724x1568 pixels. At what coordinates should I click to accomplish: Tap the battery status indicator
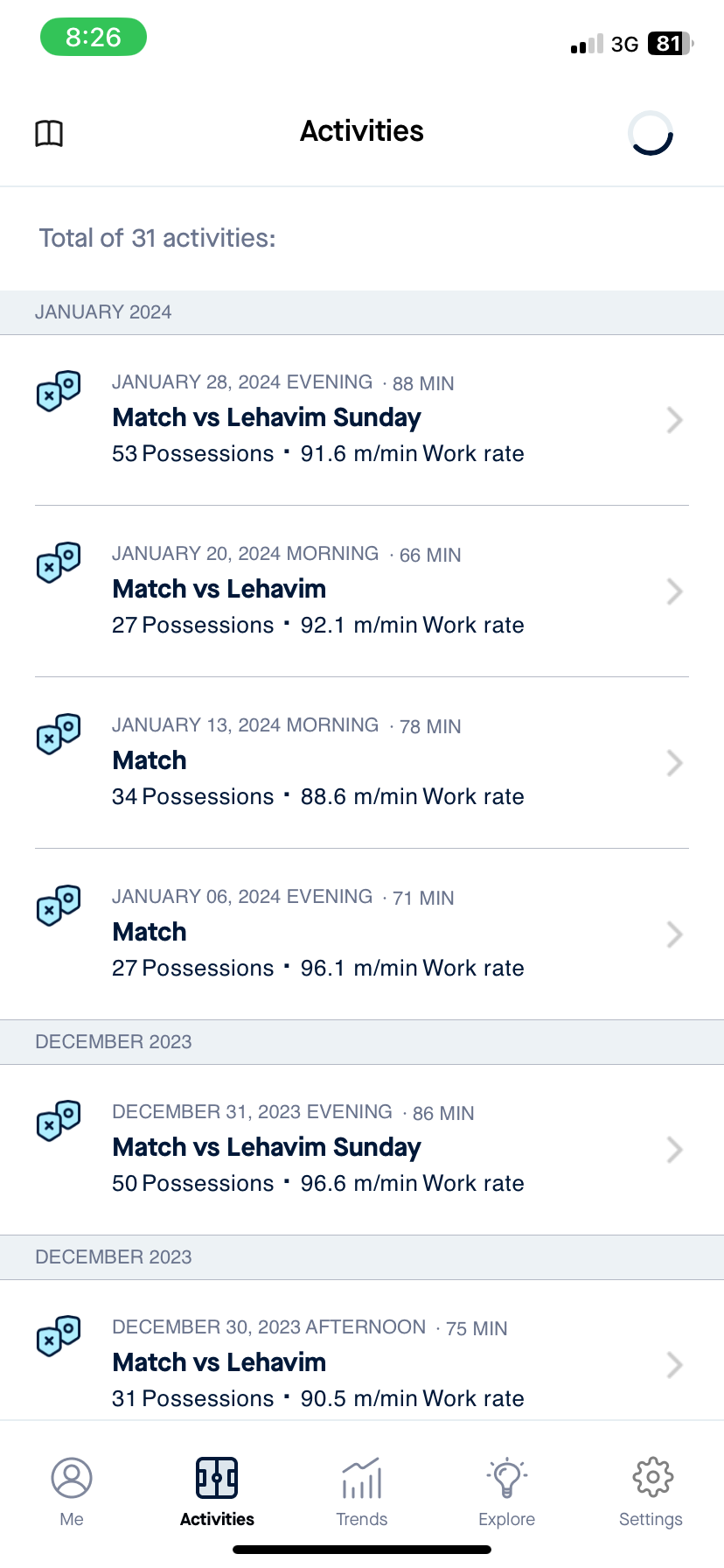pyautogui.click(x=671, y=44)
